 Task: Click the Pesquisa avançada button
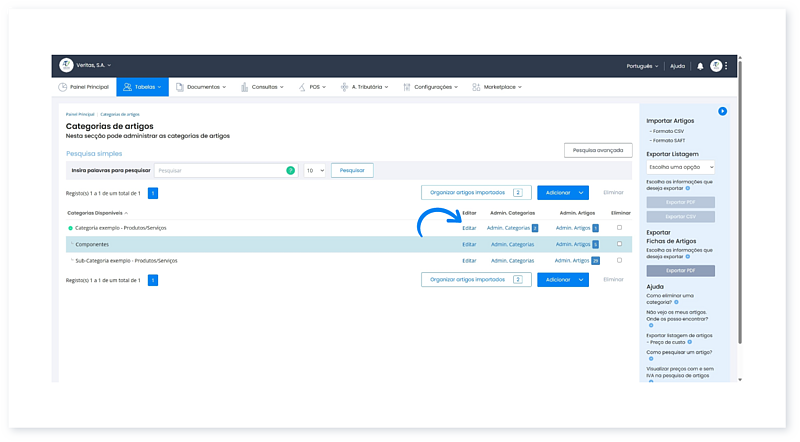click(598, 150)
